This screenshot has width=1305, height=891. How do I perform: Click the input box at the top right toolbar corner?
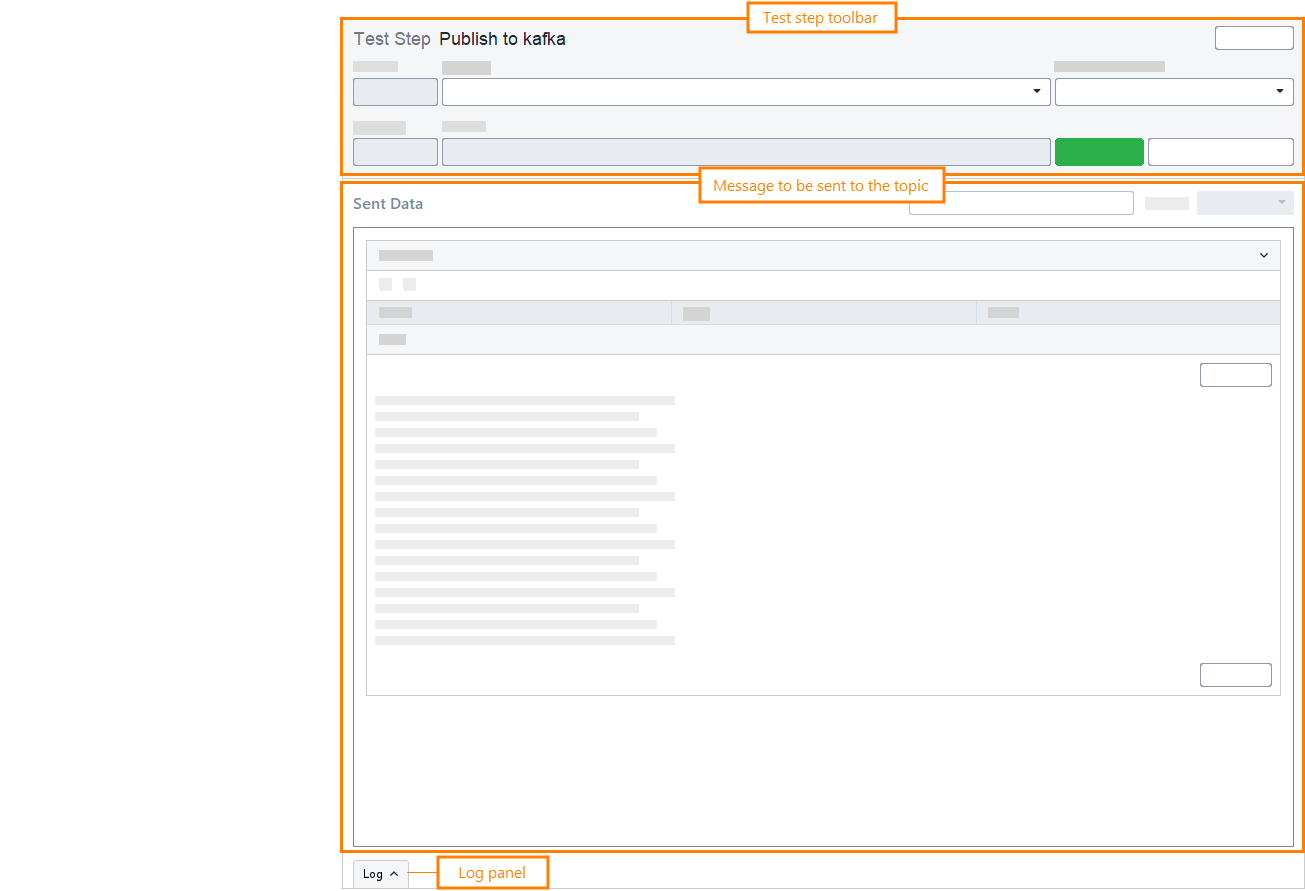click(x=1253, y=37)
